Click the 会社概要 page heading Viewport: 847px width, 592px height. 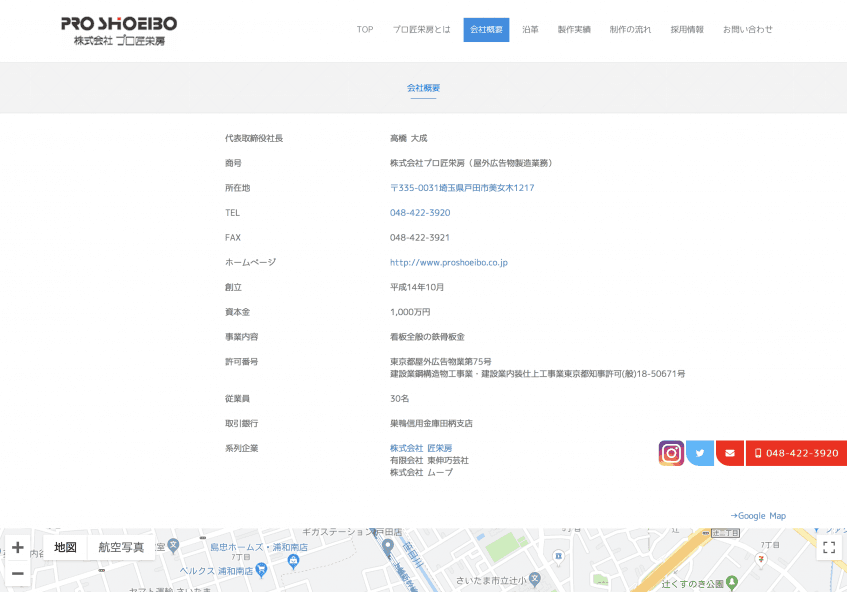424,88
